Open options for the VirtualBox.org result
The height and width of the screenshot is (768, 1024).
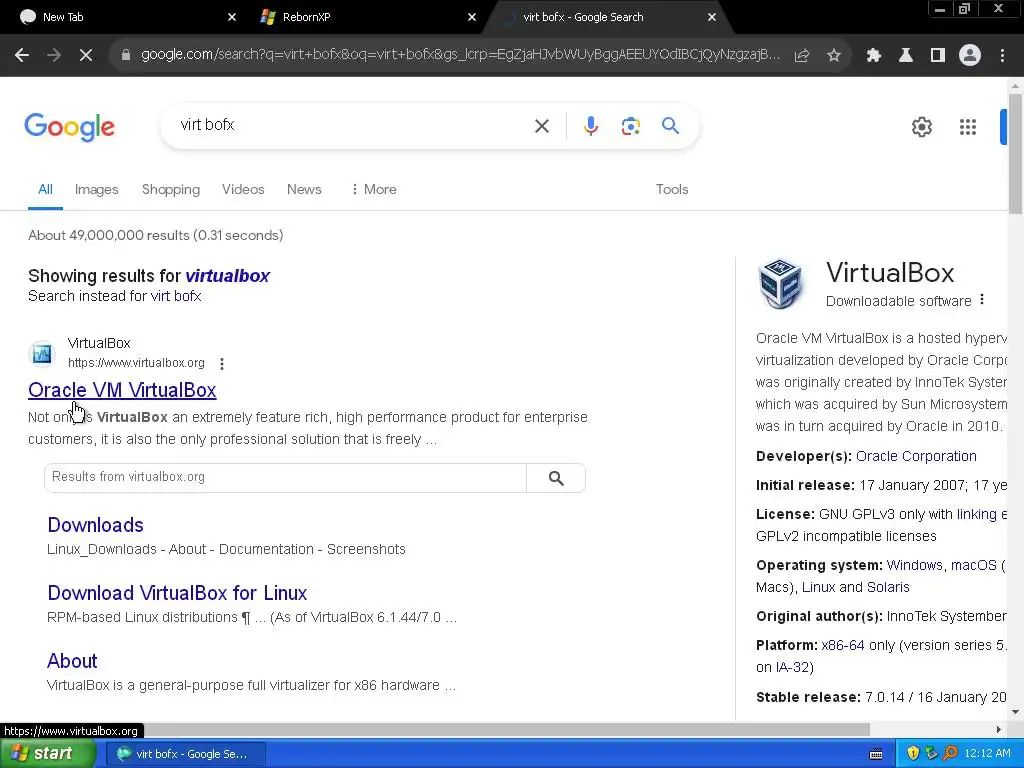pyautogui.click(x=222, y=364)
